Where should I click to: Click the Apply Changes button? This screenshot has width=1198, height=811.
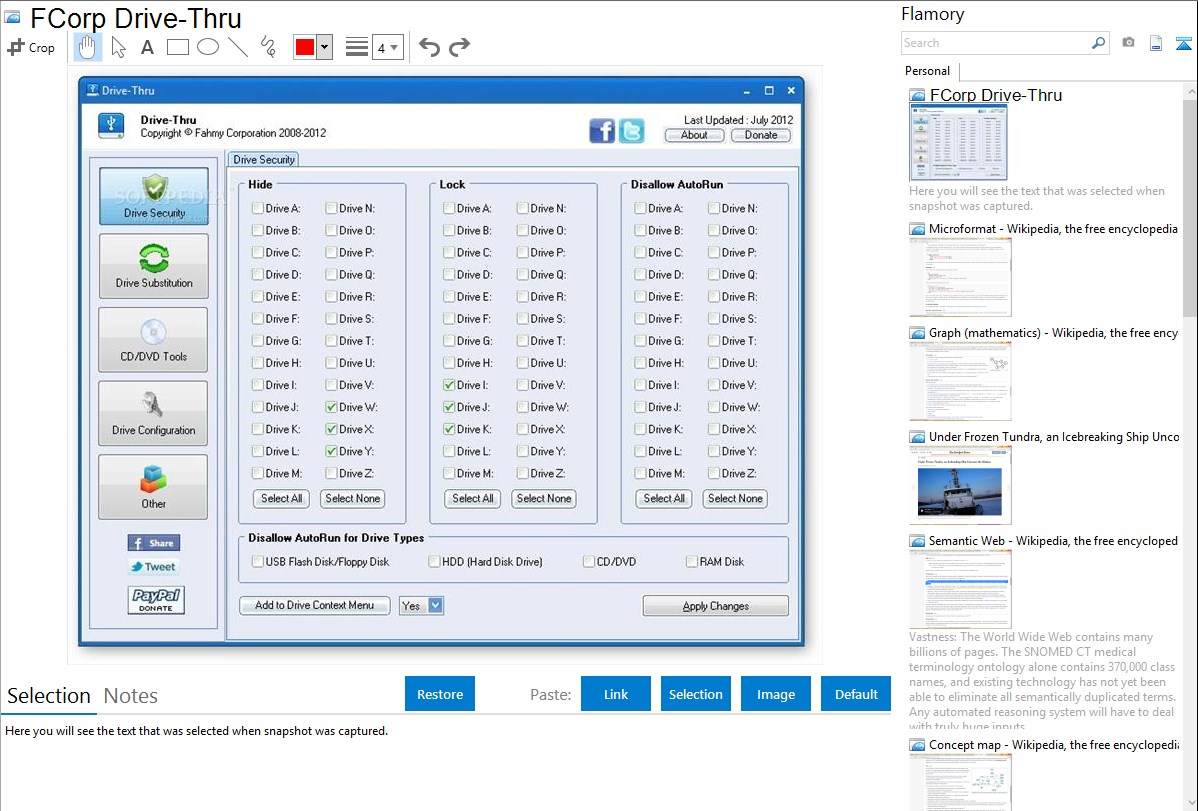715,606
